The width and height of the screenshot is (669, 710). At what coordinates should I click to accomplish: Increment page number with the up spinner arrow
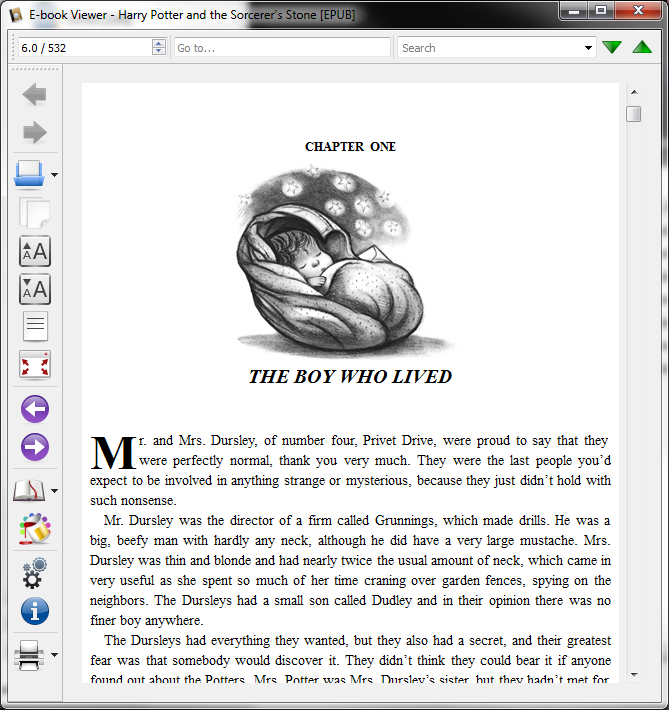(x=159, y=43)
